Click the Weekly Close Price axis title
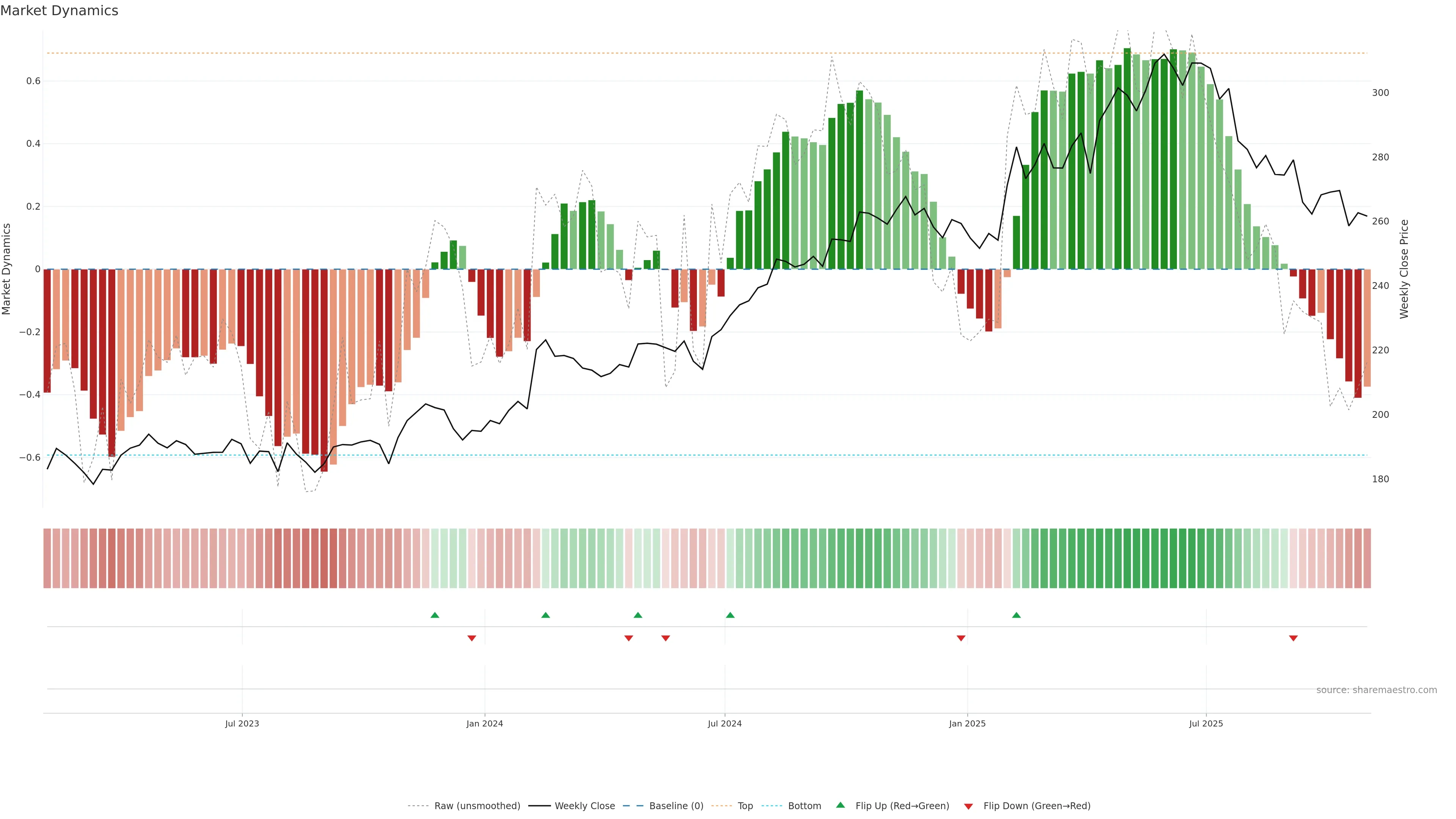The width and height of the screenshot is (1456, 819). (1404, 269)
